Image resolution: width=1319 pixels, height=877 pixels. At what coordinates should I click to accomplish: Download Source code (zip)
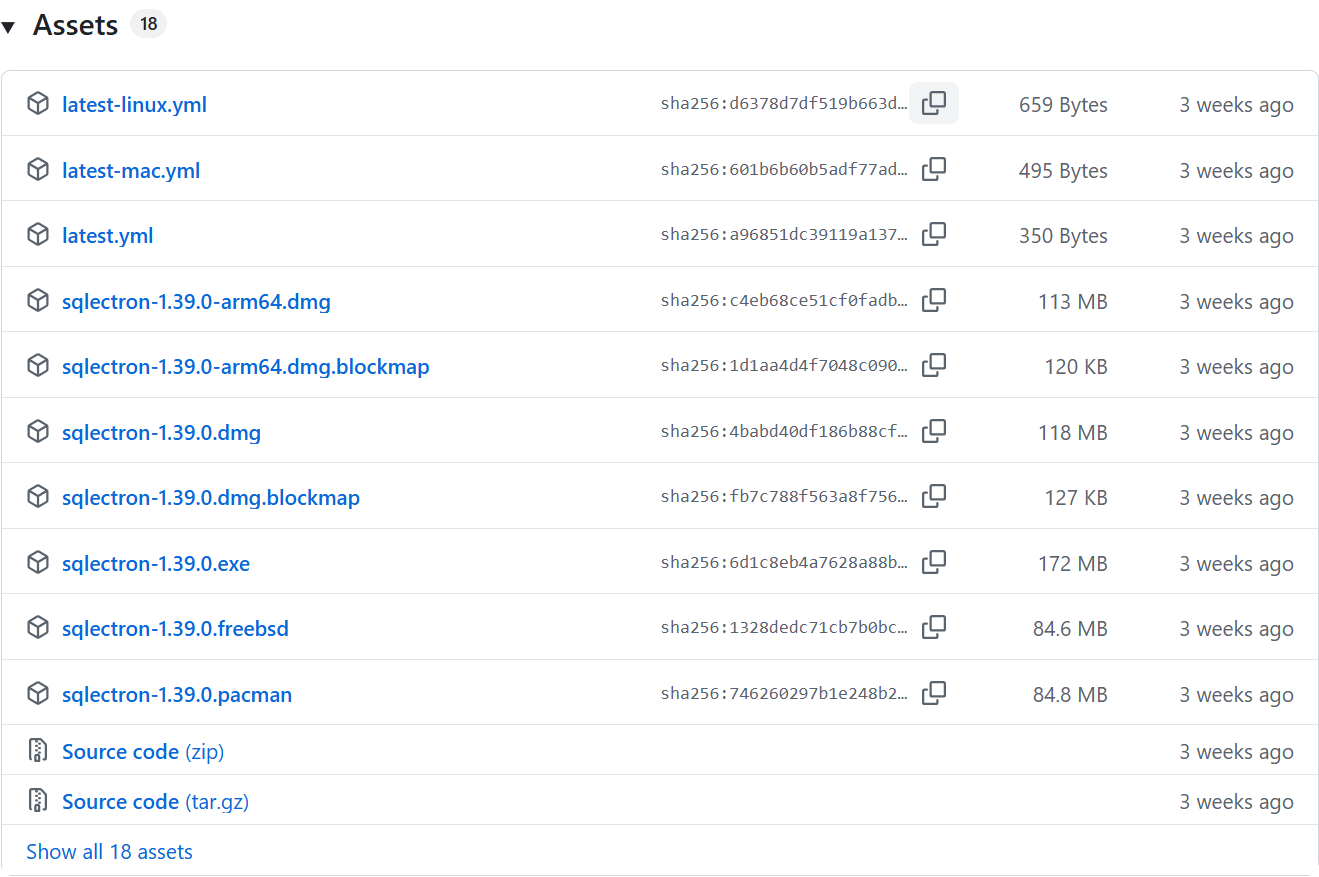143,752
